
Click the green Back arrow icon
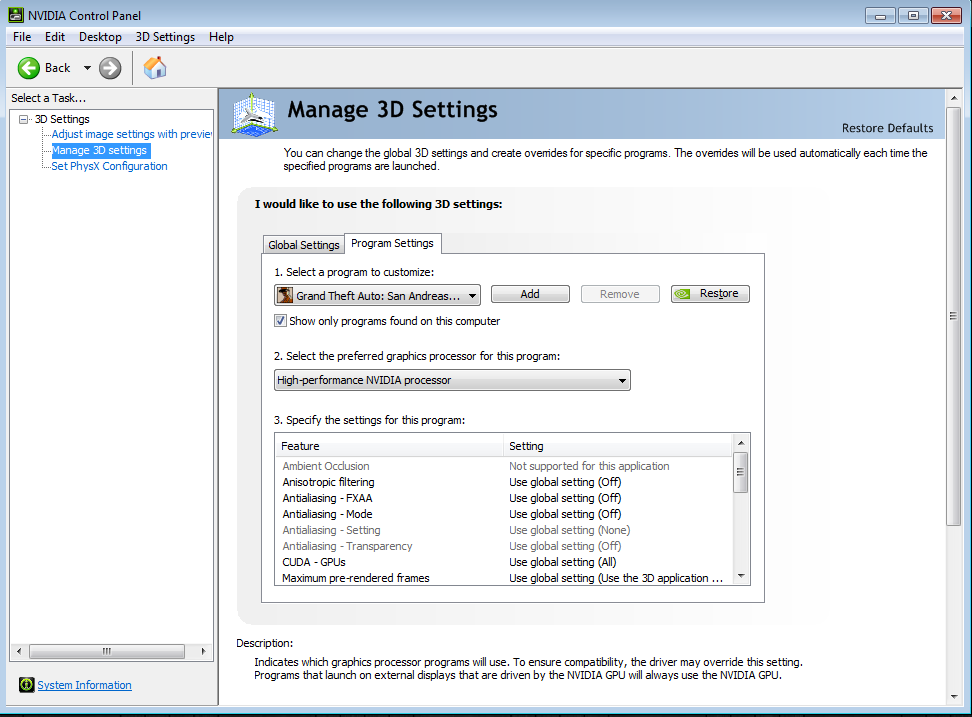point(29,68)
